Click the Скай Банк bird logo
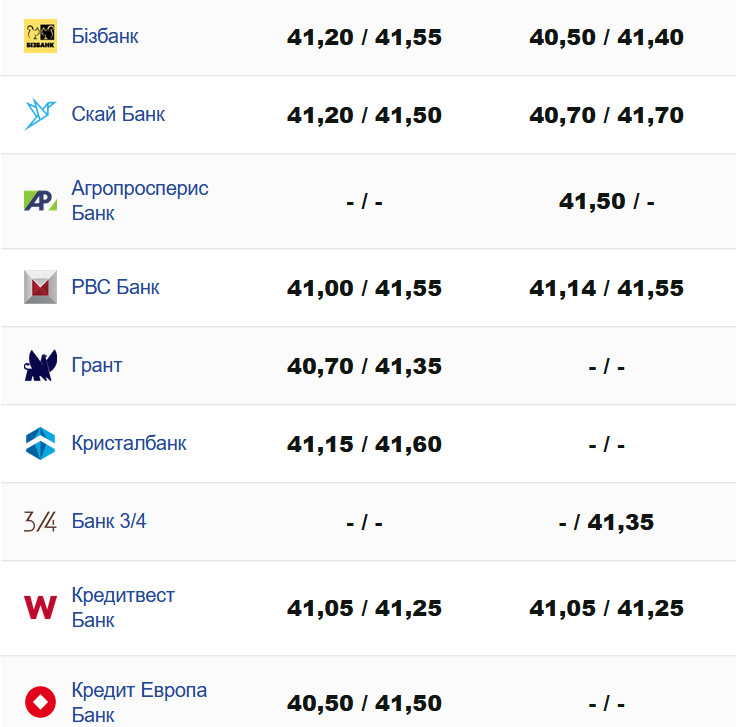This screenshot has height=727, width=736. [x=40, y=115]
